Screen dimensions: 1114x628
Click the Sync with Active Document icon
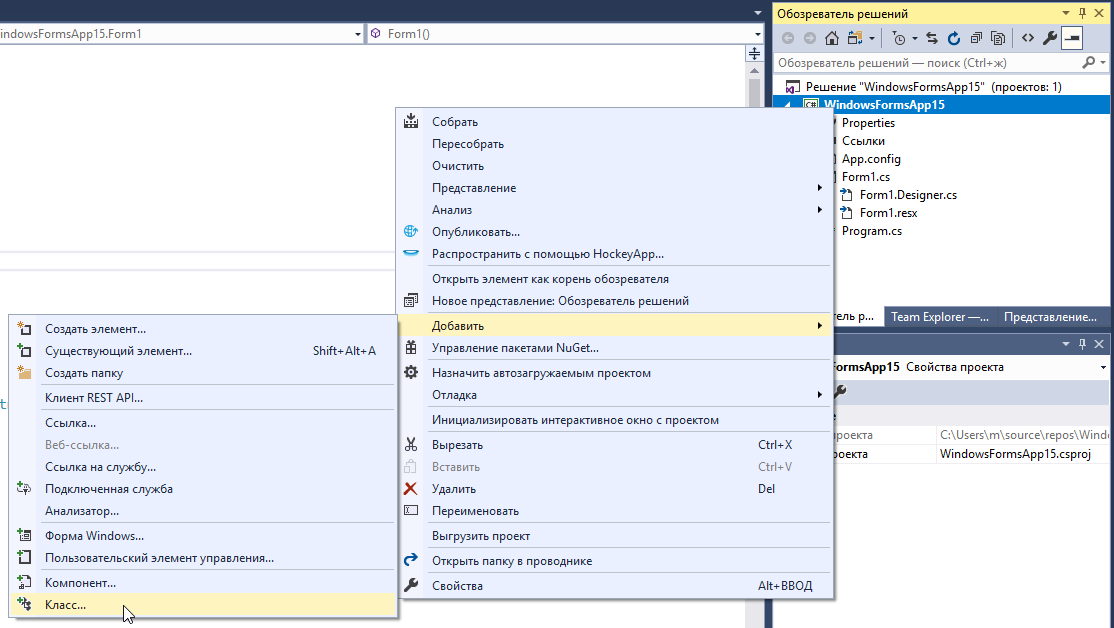(x=931, y=39)
